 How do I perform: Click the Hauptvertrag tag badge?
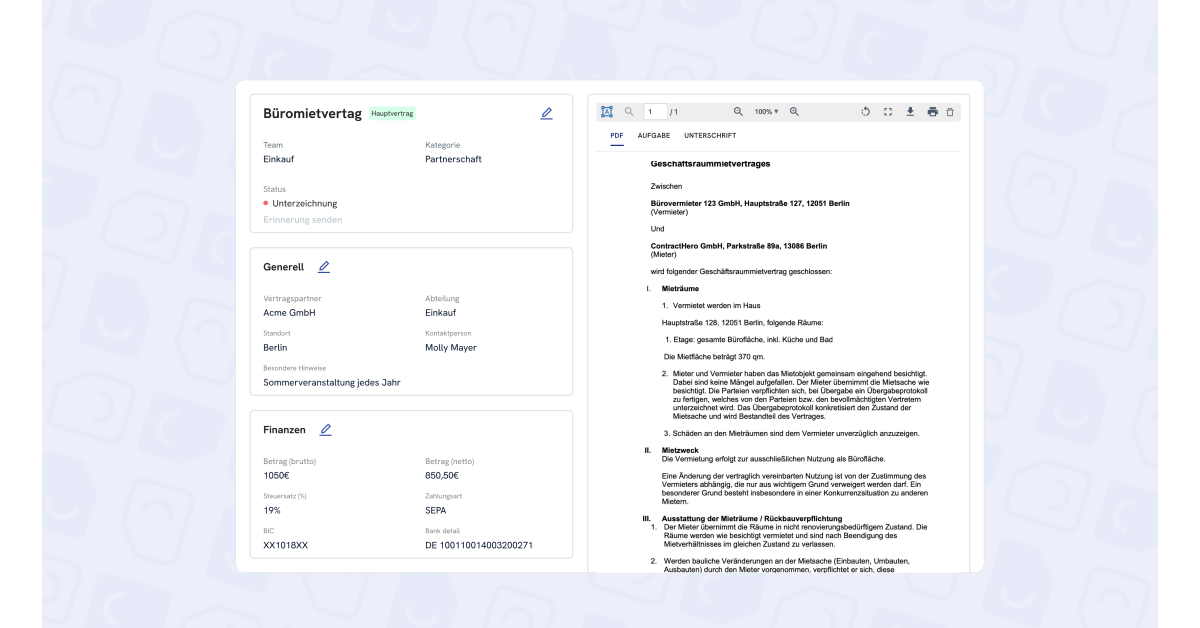(x=392, y=114)
